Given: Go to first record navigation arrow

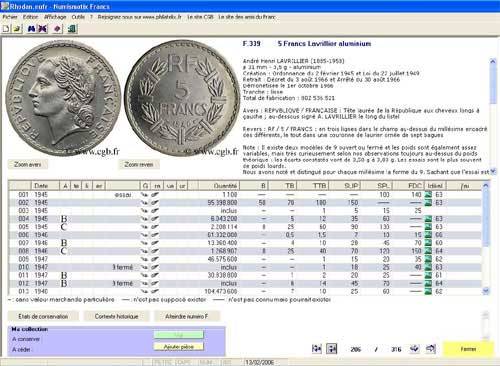Looking at the screenshot, I should pyautogui.click(x=316, y=349).
